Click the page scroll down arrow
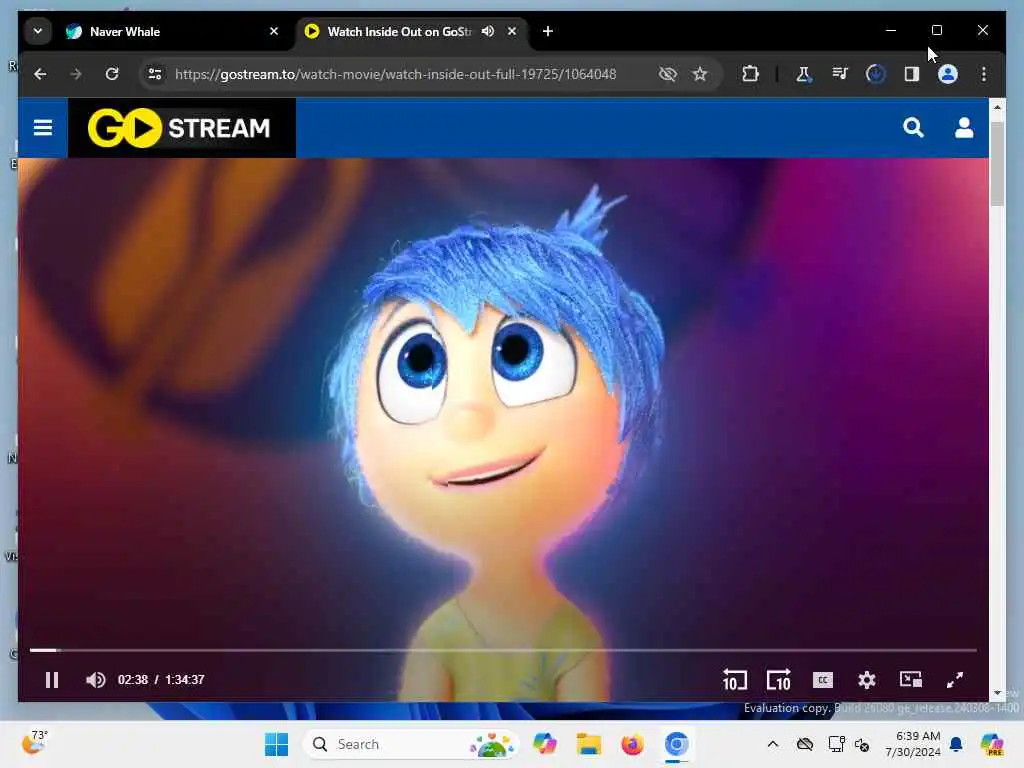1024x768 pixels. (x=997, y=693)
